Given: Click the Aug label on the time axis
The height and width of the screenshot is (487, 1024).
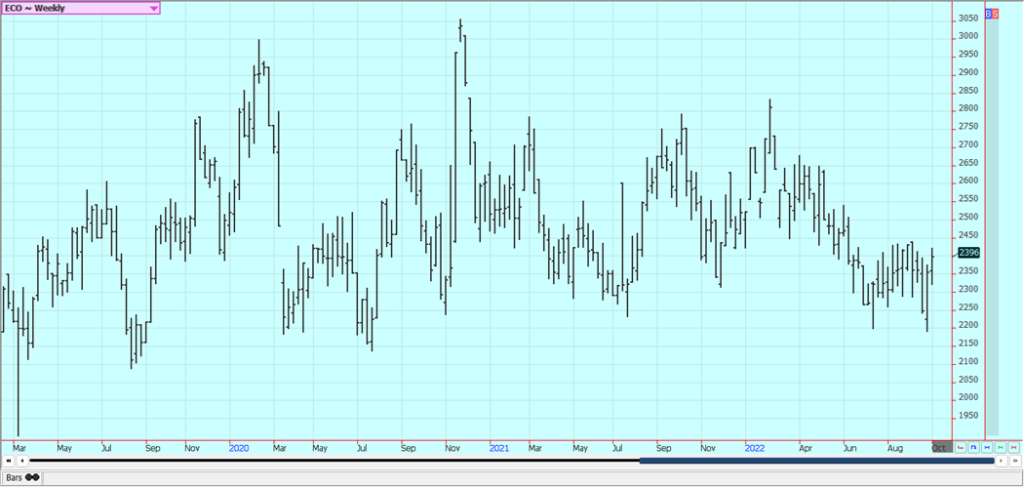Looking at the screenshot, I should [x=895, y=448].
